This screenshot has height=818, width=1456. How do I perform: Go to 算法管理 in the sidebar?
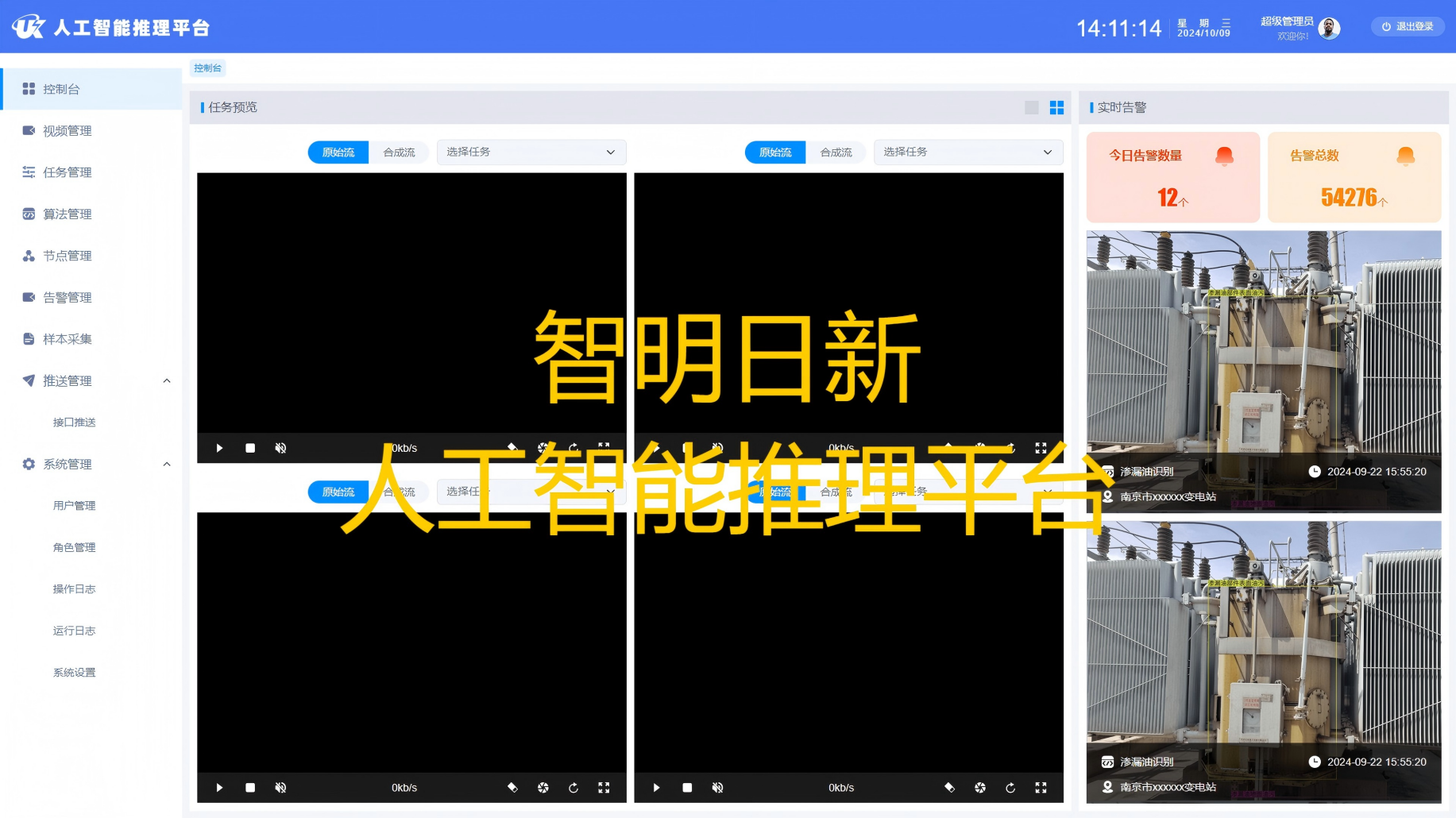click(x=68, y=214)
